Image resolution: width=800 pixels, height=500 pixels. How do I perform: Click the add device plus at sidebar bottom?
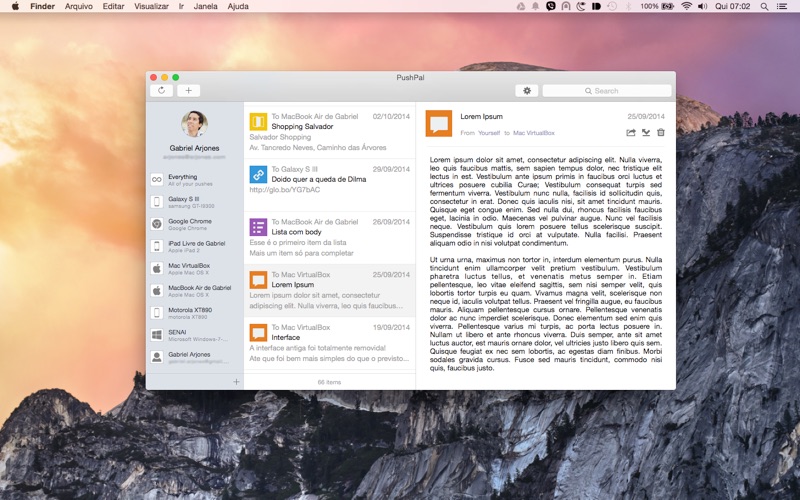(236, 382)
